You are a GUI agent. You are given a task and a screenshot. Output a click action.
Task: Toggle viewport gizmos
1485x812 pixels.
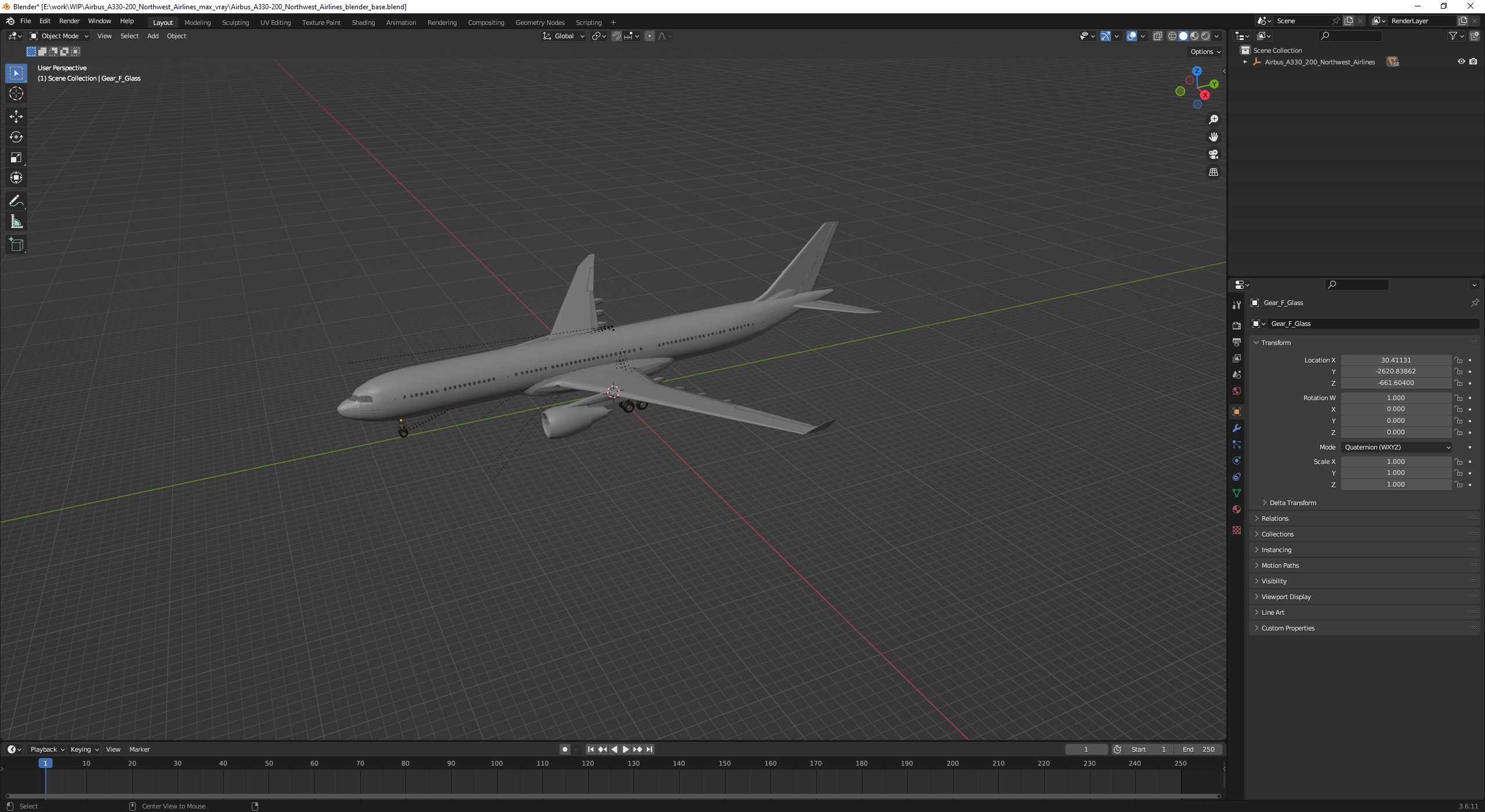(1106, 36)
